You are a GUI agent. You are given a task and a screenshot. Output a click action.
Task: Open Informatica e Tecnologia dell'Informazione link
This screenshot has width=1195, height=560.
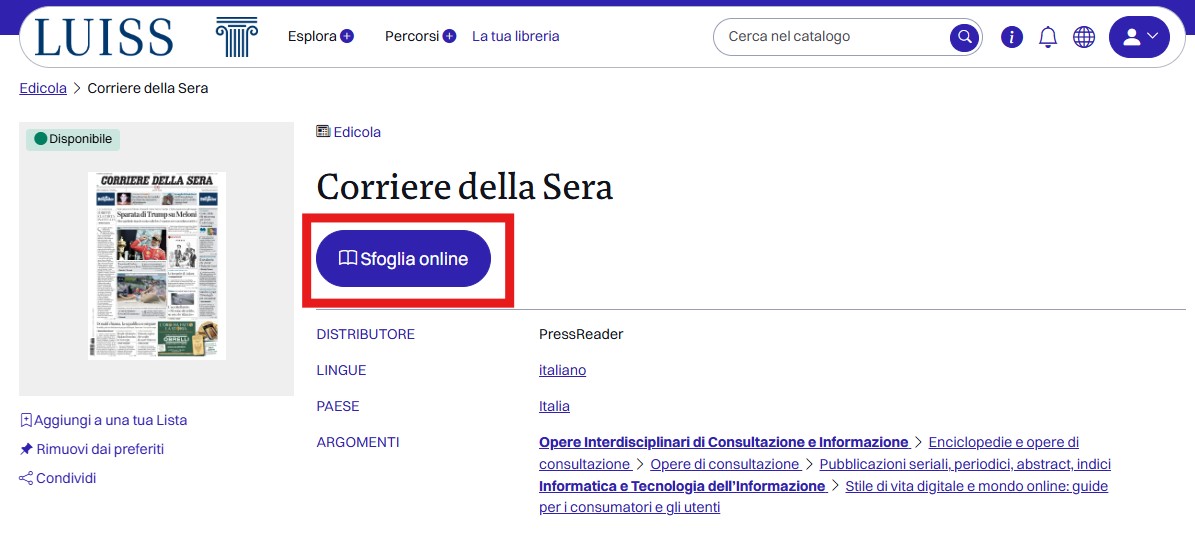point(682,486)
